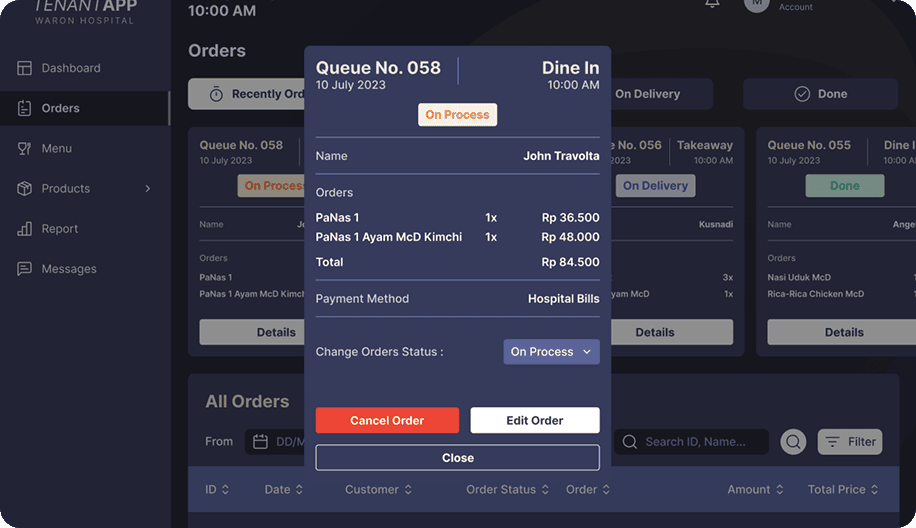Expand the Products submenu chevron
916x528 pixels.
pos(148,189)
